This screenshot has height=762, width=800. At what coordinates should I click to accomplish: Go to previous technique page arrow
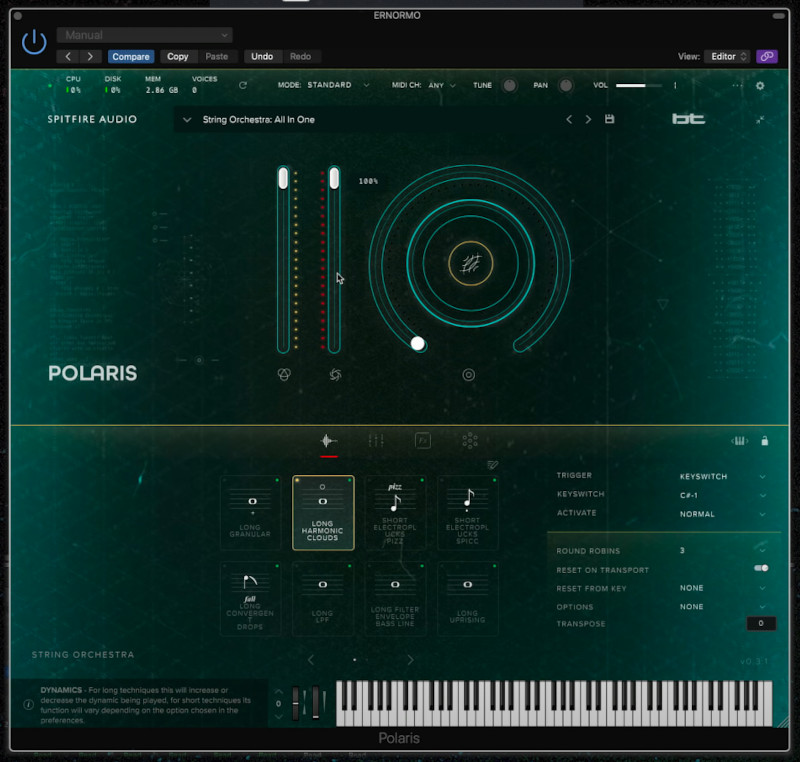(x=311, y=659)
